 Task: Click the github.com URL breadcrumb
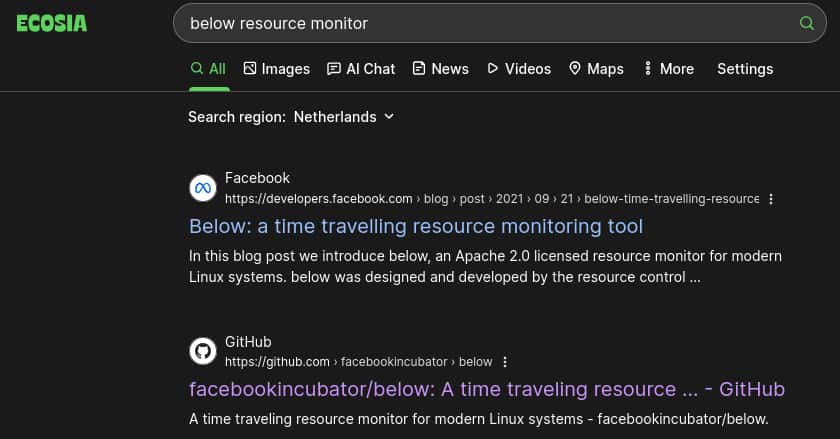[277, 362]
